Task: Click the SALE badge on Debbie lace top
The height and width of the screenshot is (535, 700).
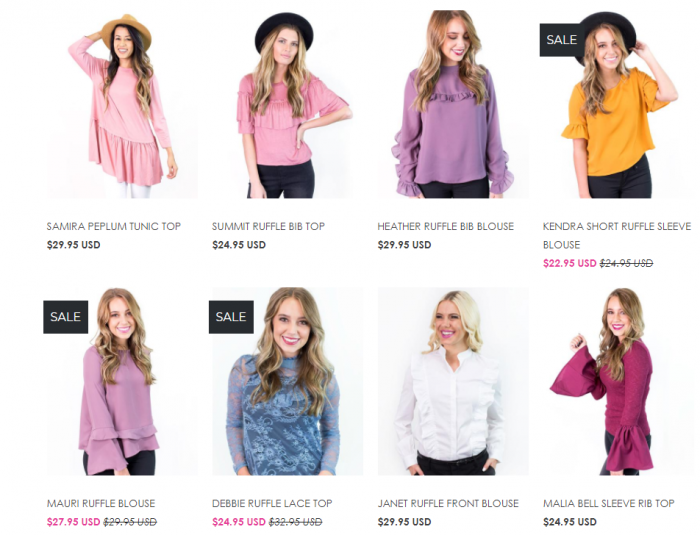Action: (231, 317)
